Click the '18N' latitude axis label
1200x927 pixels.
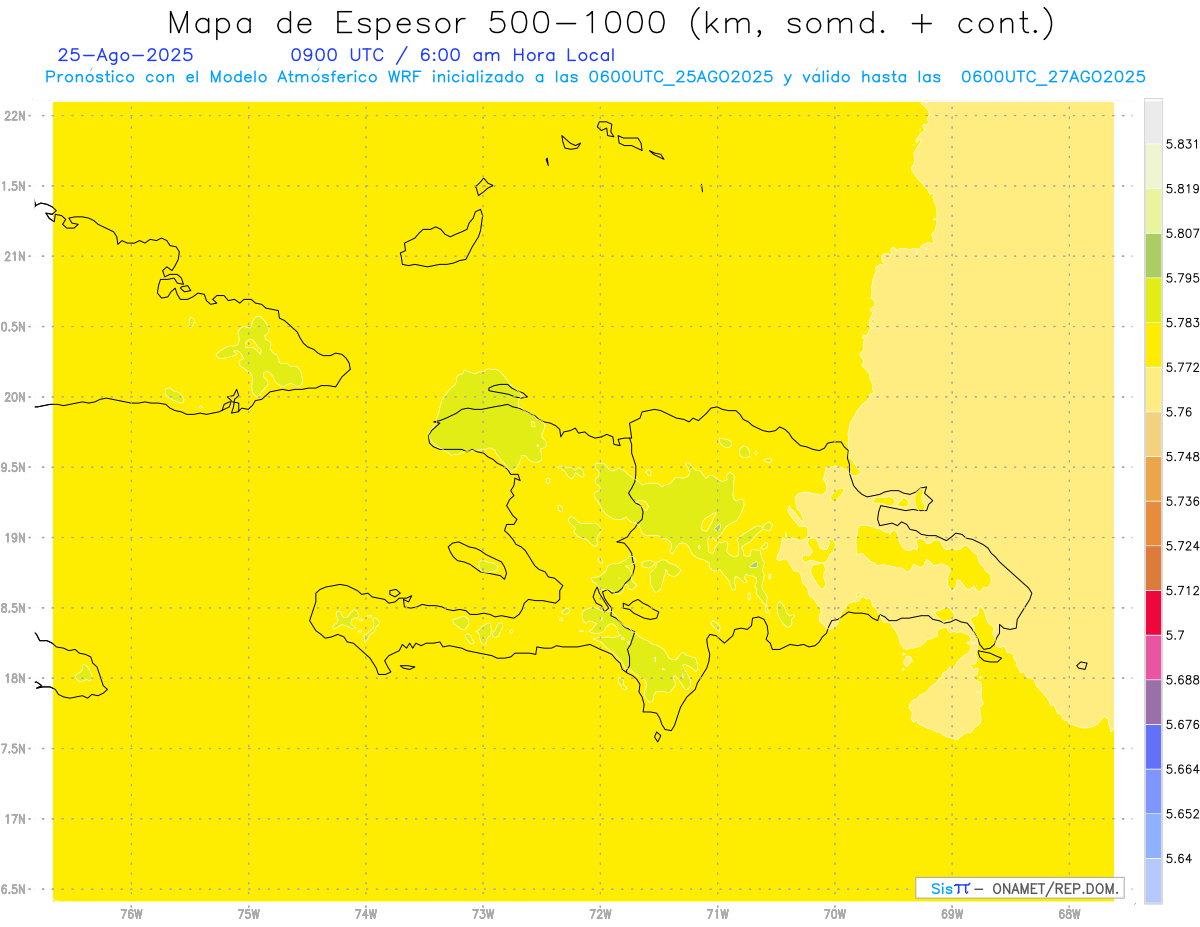pos(14,678)
